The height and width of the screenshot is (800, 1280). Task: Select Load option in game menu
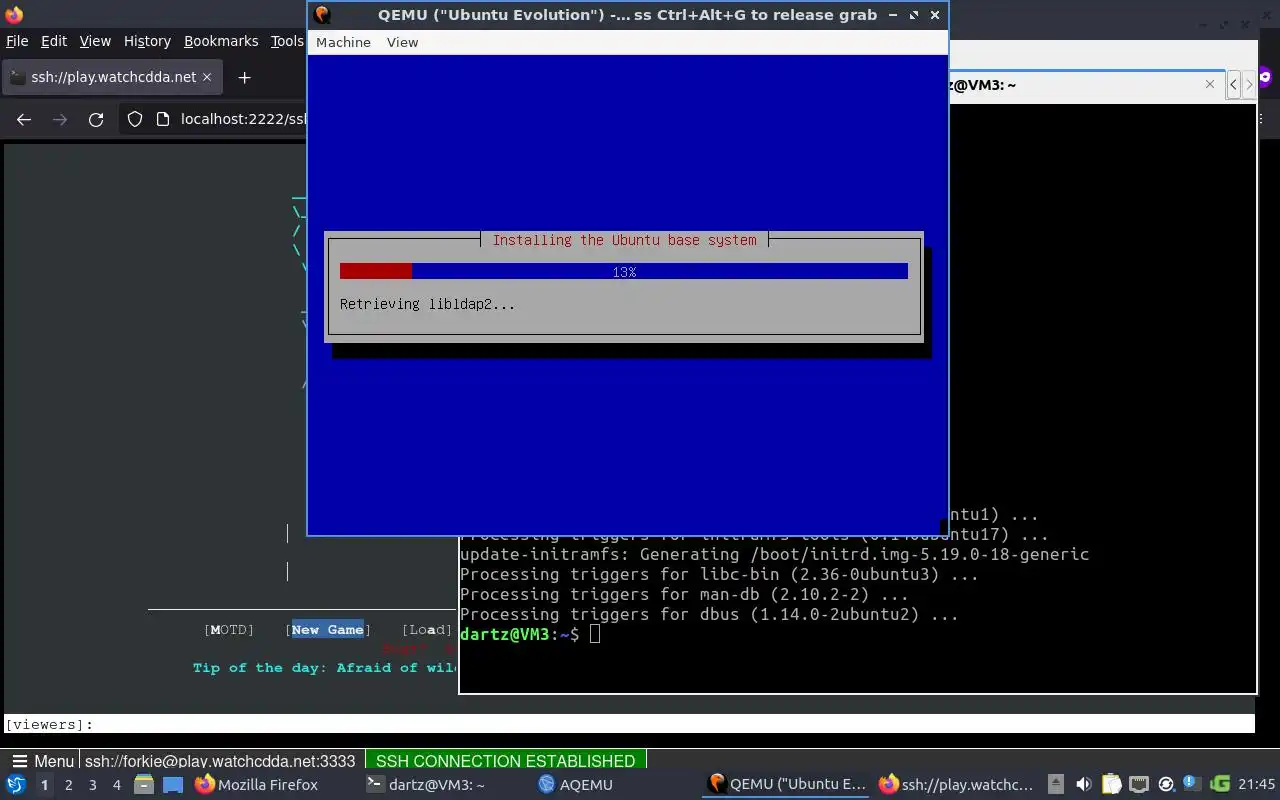(x=427, y=629)
